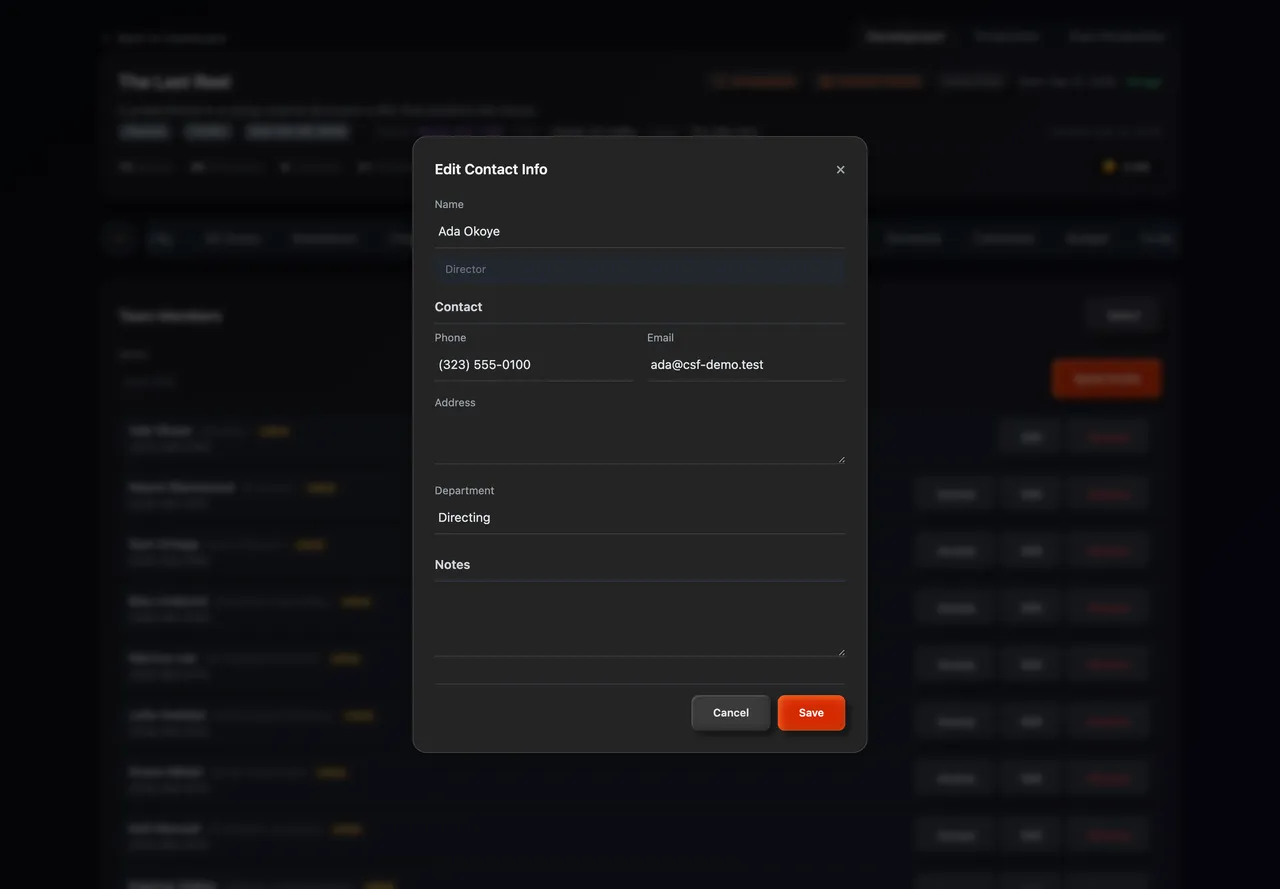
Task: Cancel editing contact info
Action: point(731,713)
